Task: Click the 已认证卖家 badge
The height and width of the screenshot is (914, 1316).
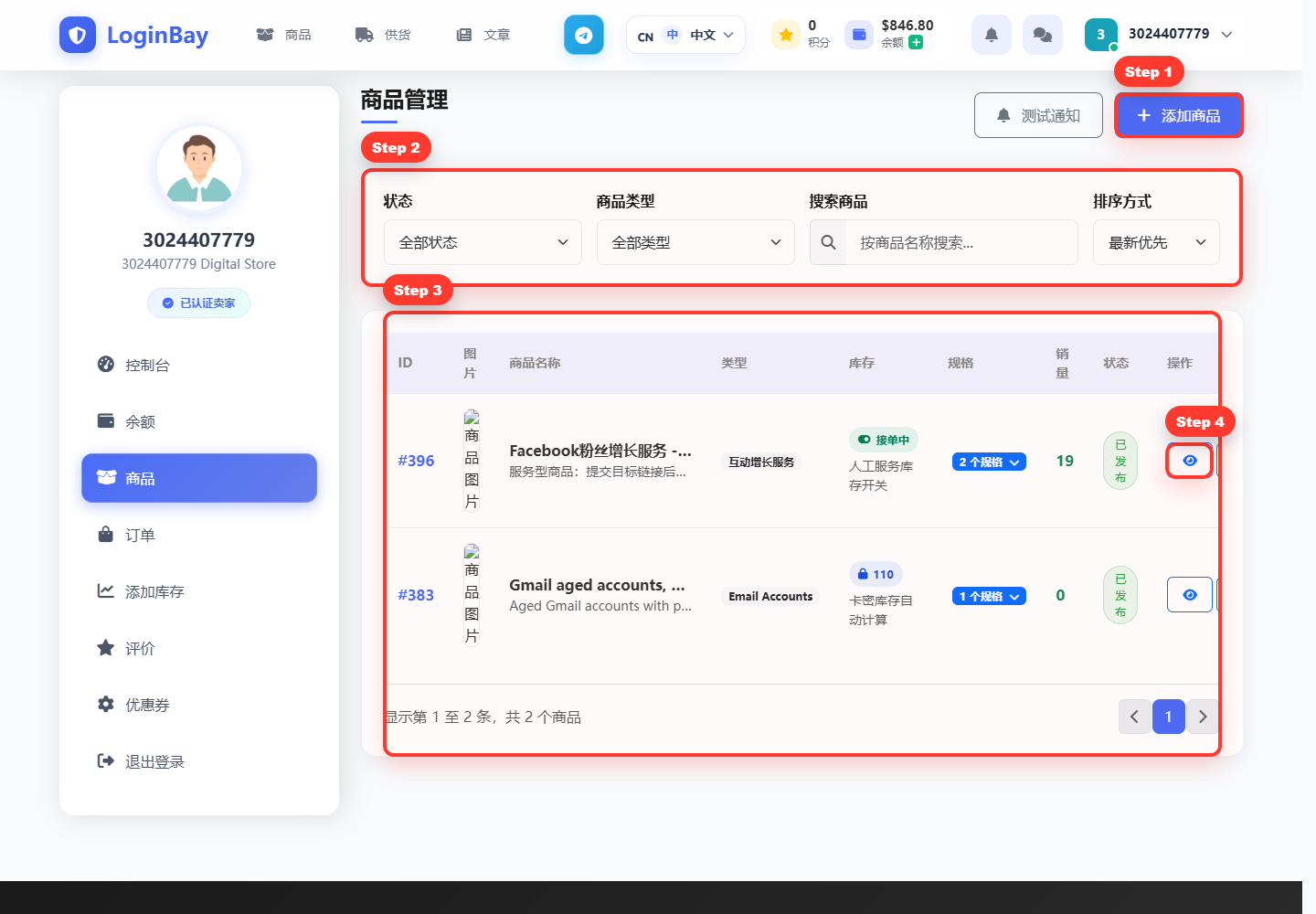Action: click(199, 303)
